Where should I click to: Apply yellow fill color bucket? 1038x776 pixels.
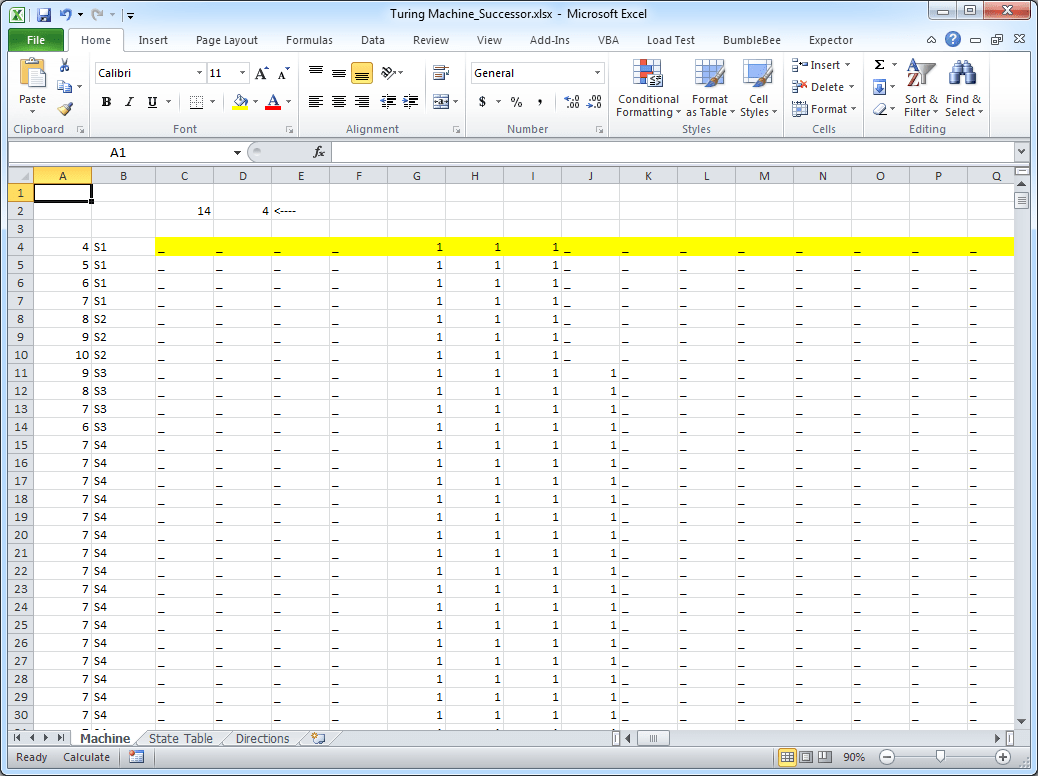(240, 101)
